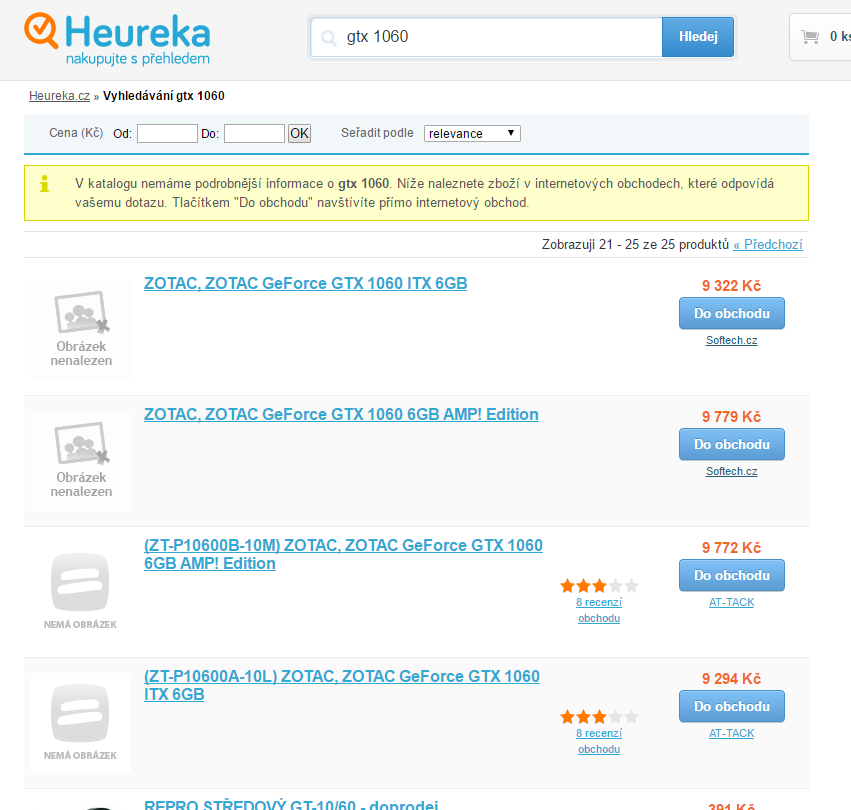Image resolution: width=851 pixels, height=810 pixels.
Task: Focus the 'Do' maximum price field
Action: pos(254,133)
